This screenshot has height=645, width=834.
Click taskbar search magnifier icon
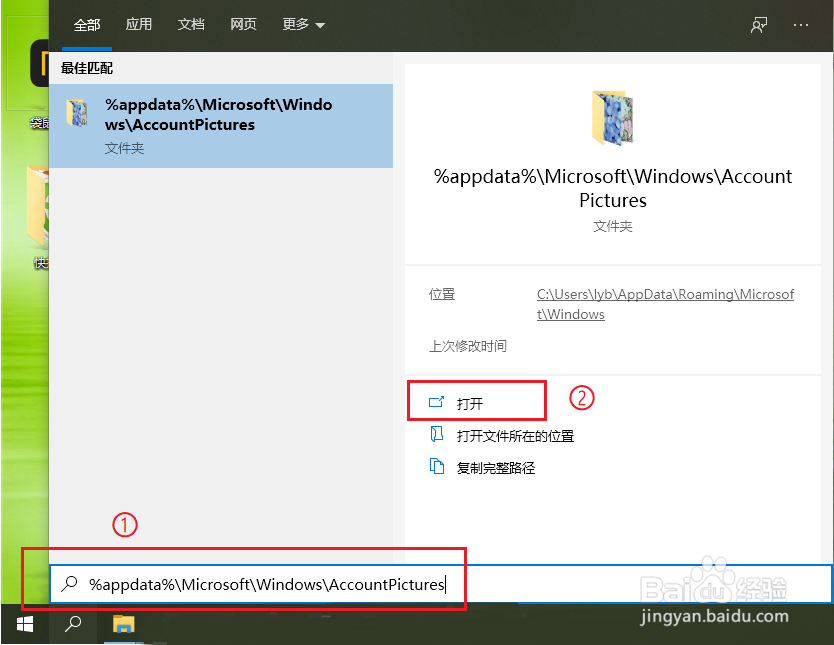(73, 624)
